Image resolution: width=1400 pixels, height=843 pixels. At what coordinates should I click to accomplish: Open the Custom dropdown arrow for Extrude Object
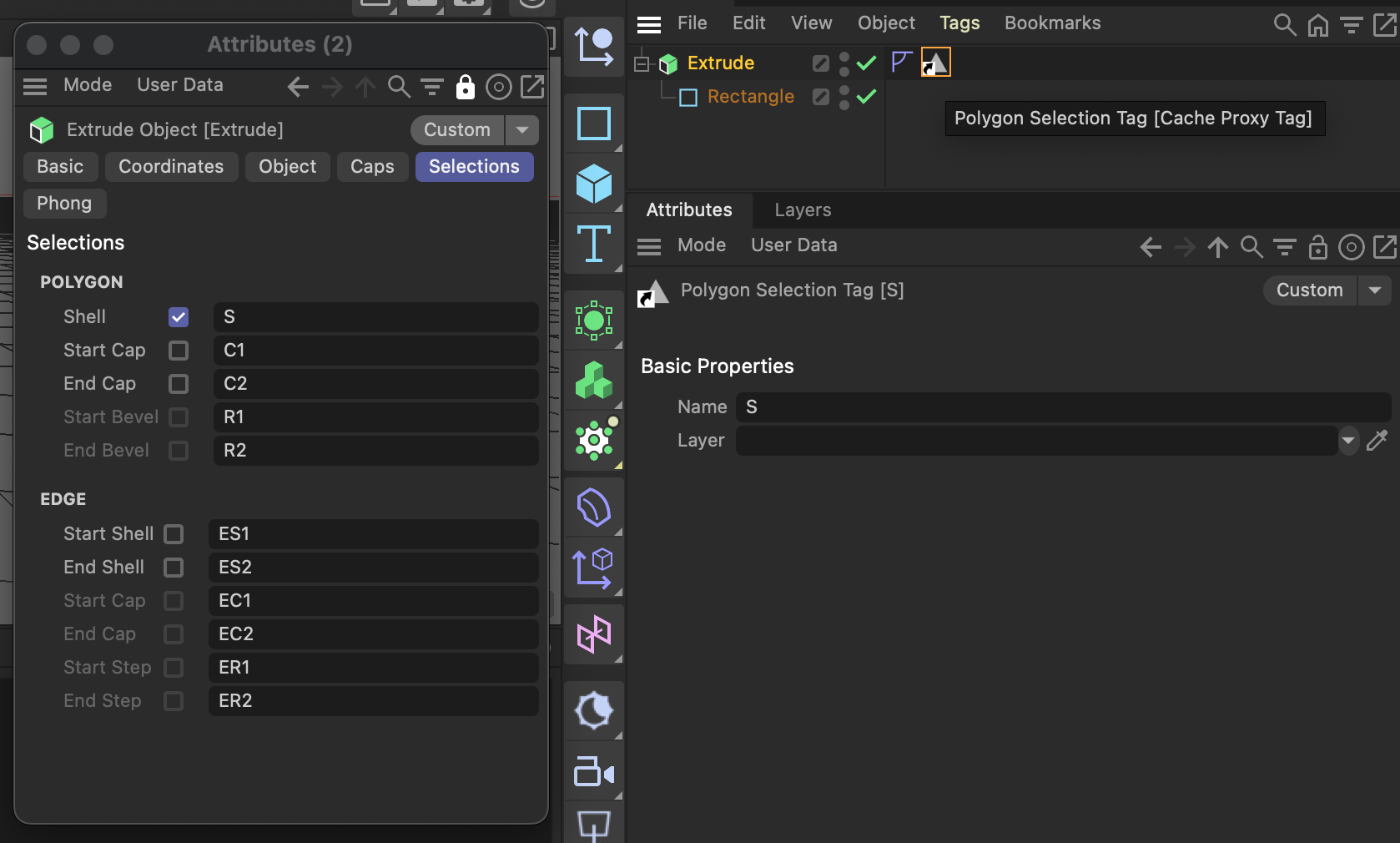click(522, 130)
